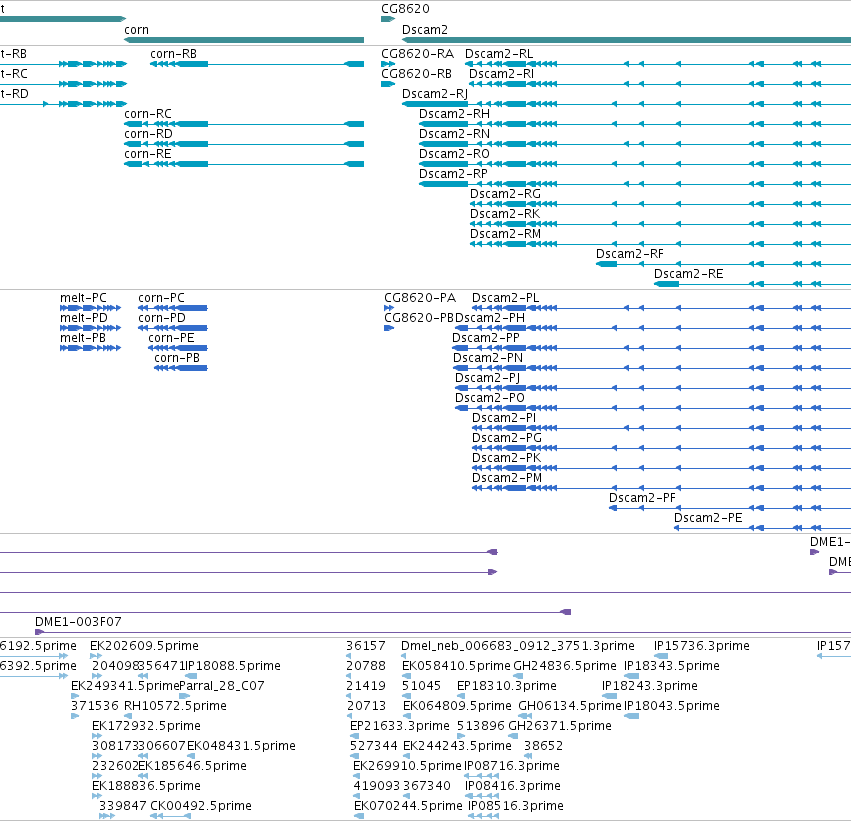Screen dimensions: 851x821
Task: Click Dscam2-PE protein feature
Action: (708, 519)
